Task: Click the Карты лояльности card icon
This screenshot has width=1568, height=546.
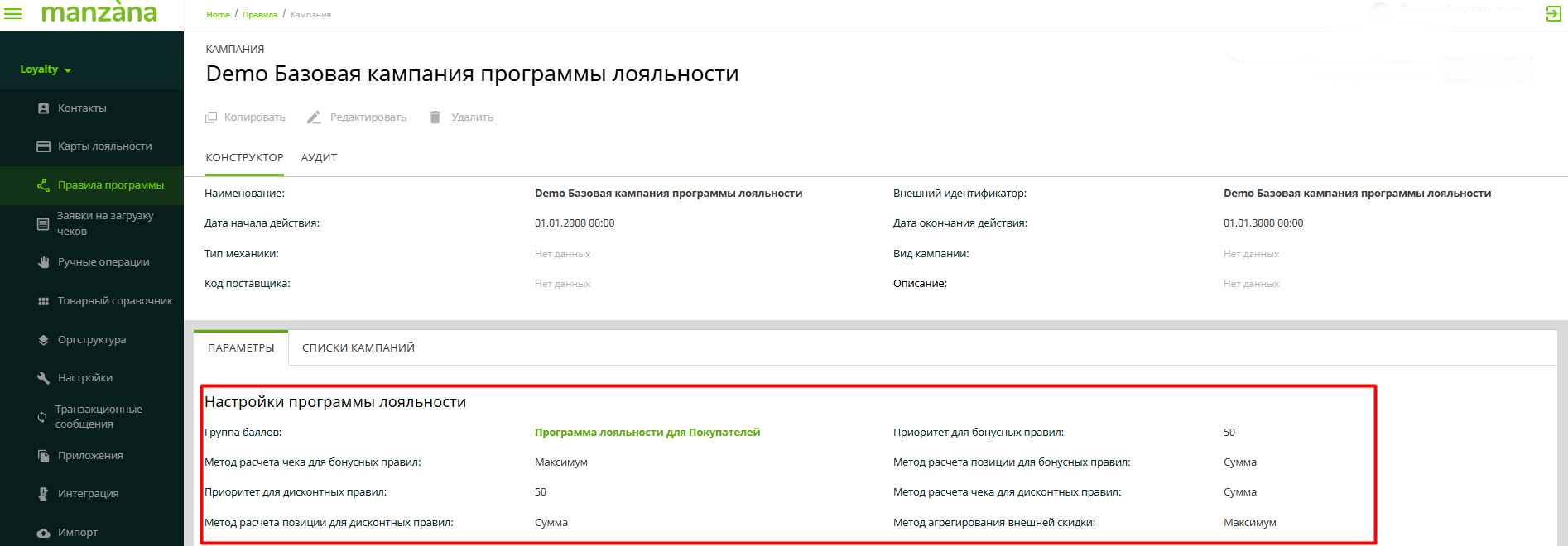Action: [44, 146]
